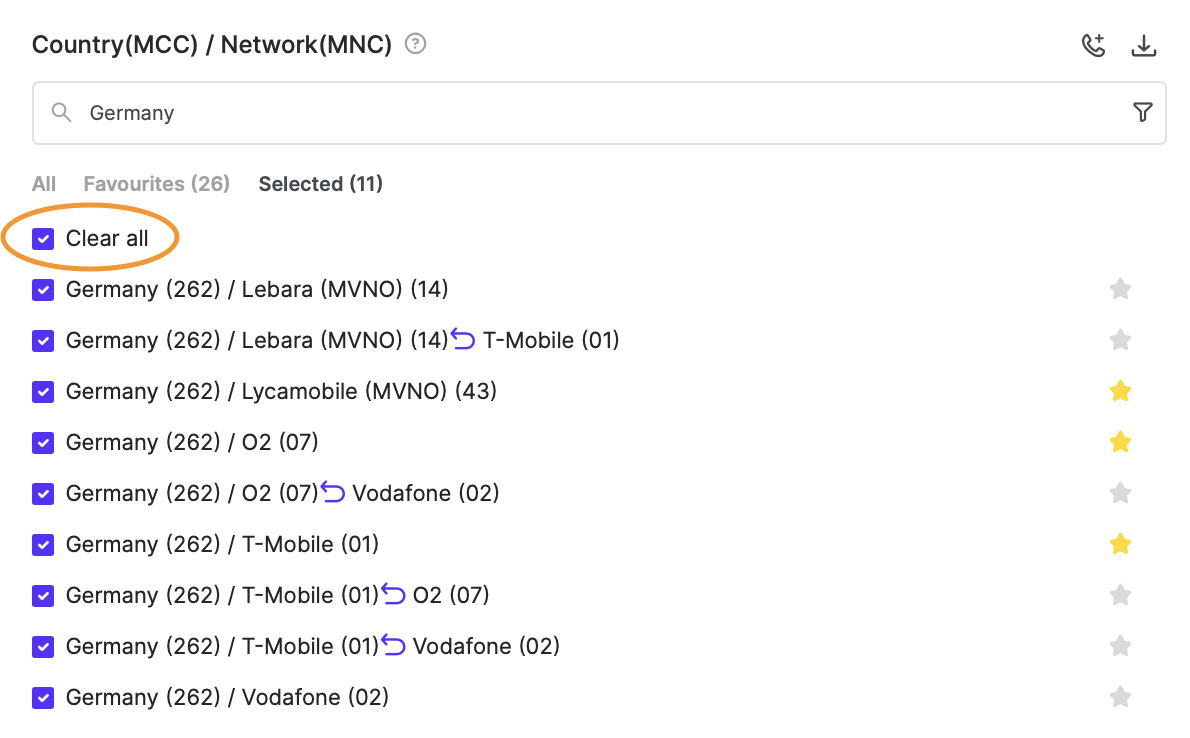This screenshot has width=1190, height=738.
Task: Click the add phone number icon
Action: point(1094,45)
